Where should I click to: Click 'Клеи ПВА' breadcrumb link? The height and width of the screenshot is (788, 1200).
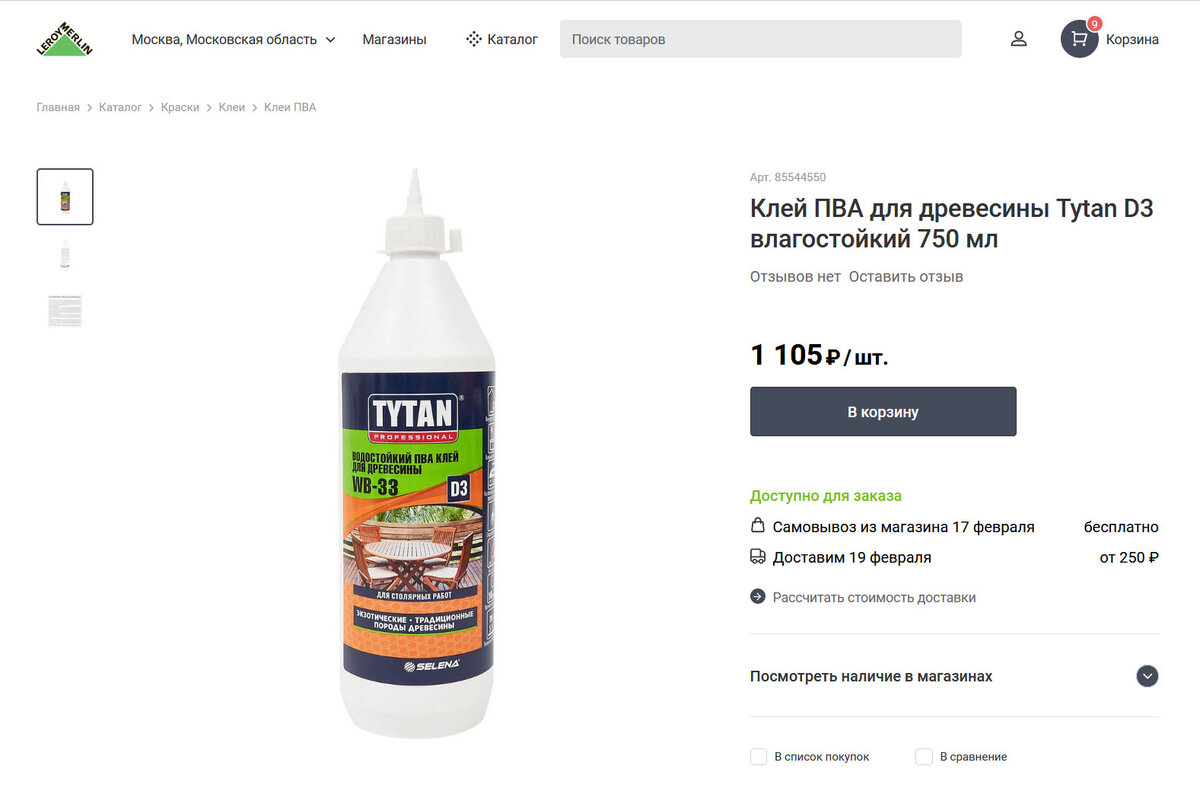290,107
